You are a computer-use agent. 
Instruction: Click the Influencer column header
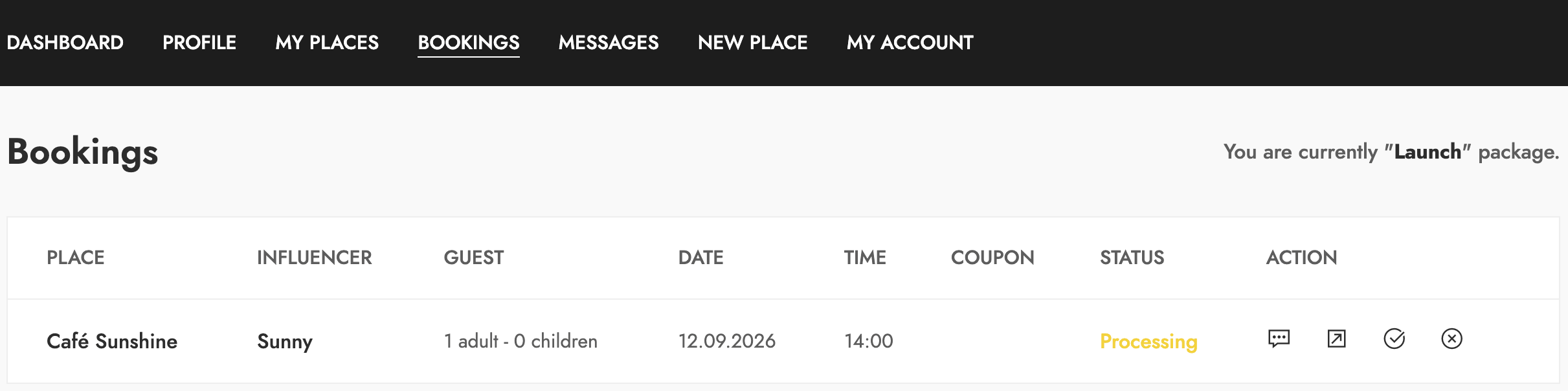[x=315, y=258]
